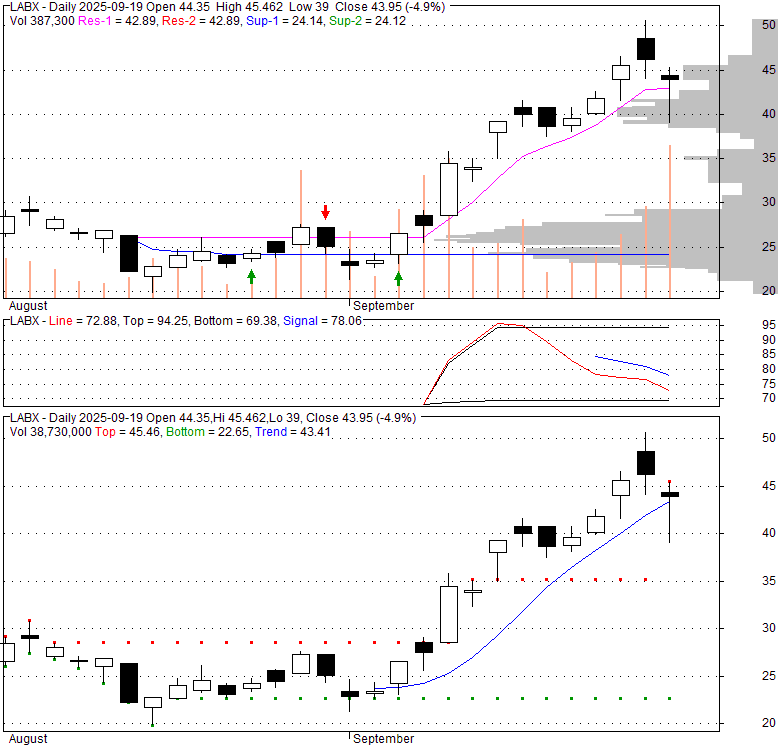Click the blue Sup-1 label
This screenshot has width=780, height=745.
click(x=263, y=21)
